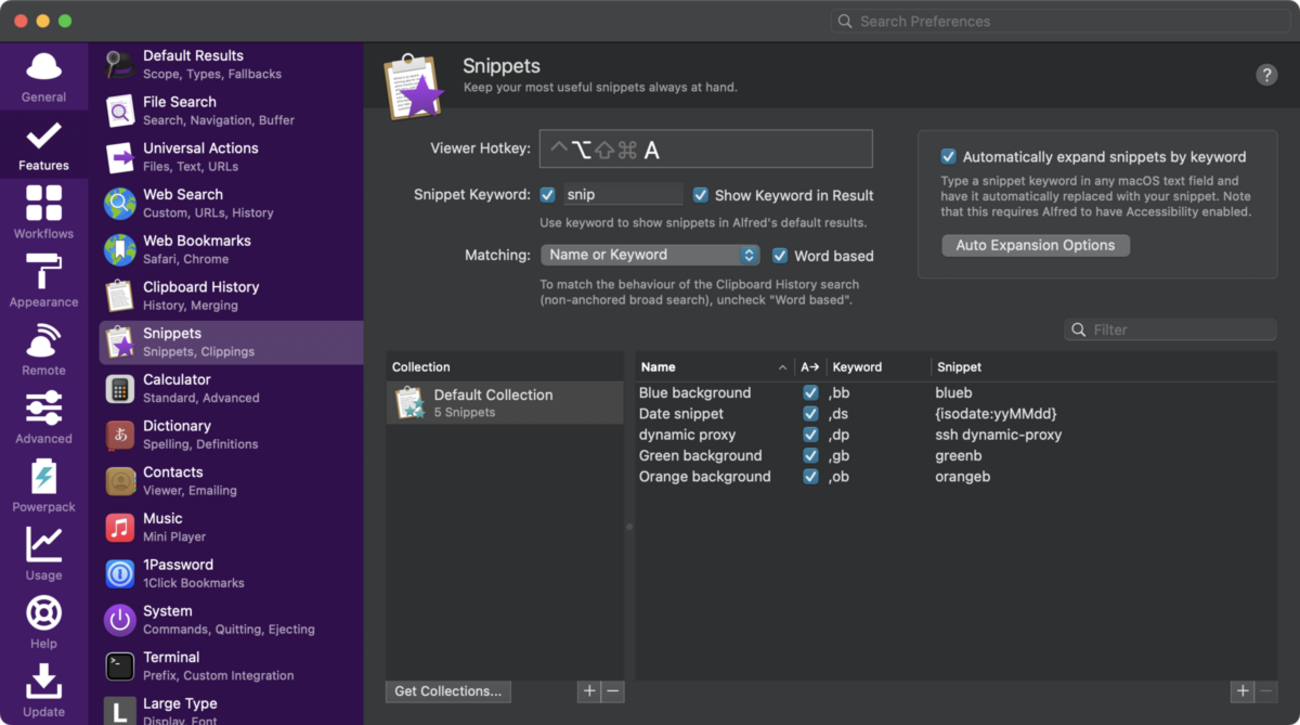Viewport: 1300px width, 725px height.
Task: Click the Music feature icon
Action: (x=120, y=527)
